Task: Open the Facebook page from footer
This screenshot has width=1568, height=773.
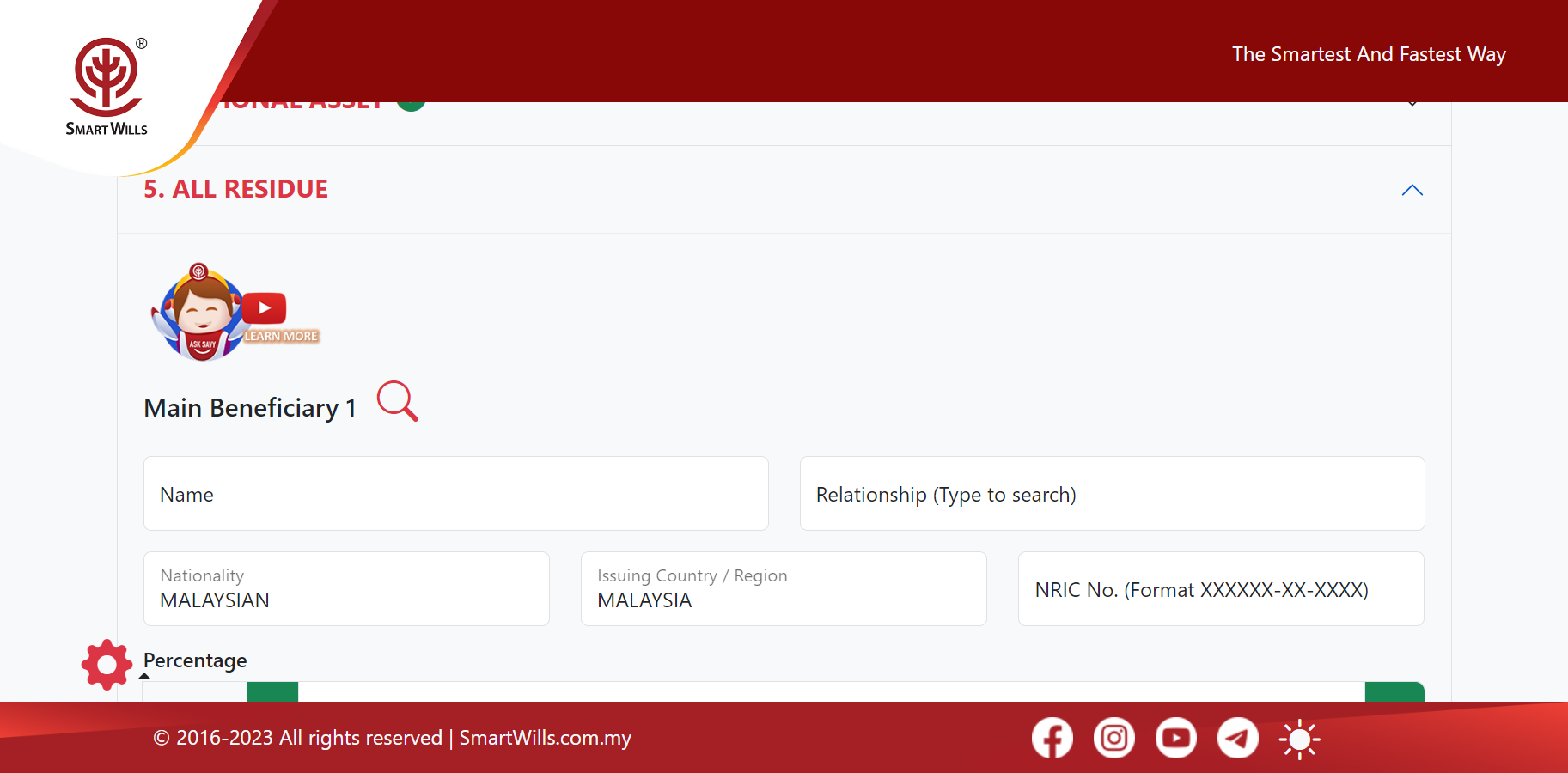Action: click(1052, 739)
